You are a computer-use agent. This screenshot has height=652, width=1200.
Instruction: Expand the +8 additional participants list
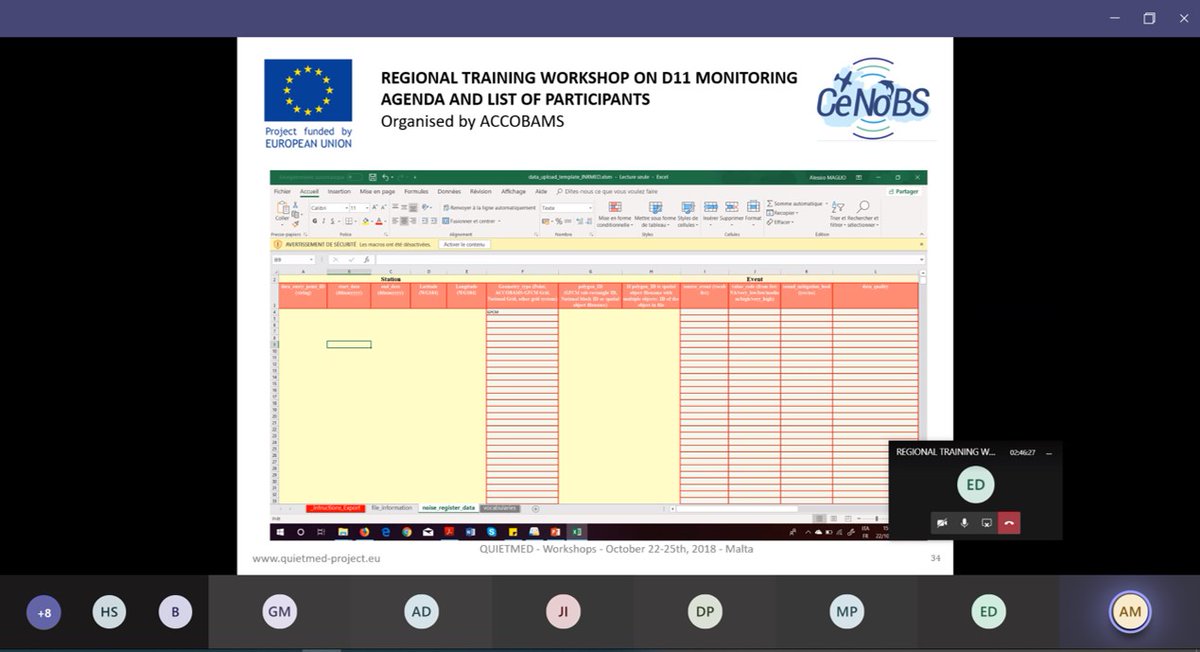tap(44, 612)
